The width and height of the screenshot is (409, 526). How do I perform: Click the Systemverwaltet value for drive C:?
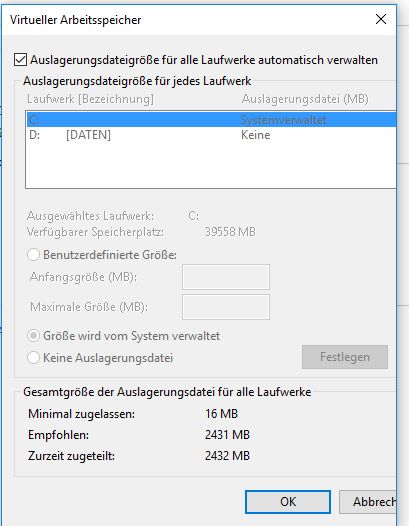pos(284,120)
